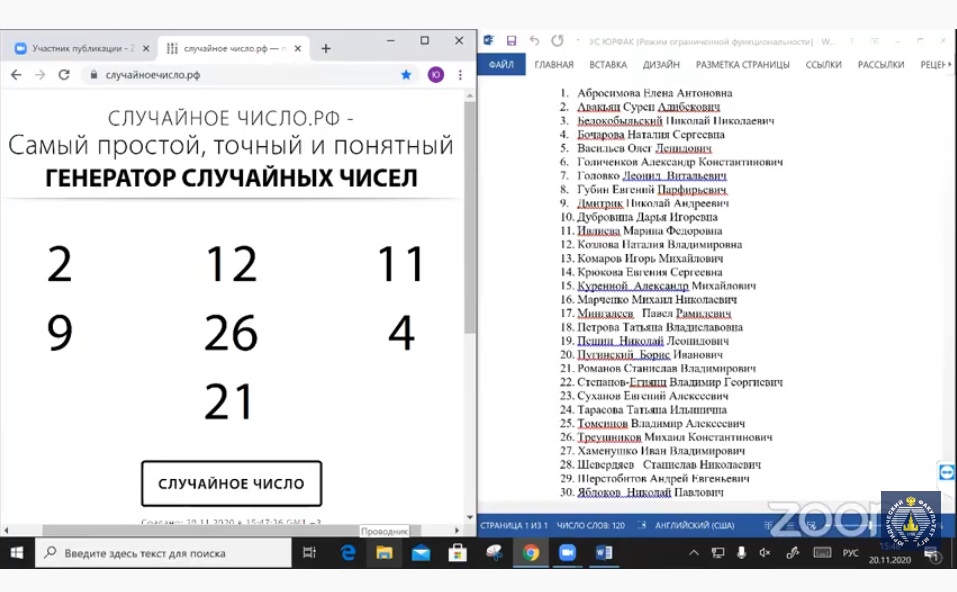Click the muted speaker volume icon
The image size is (957, 592).
765,553
